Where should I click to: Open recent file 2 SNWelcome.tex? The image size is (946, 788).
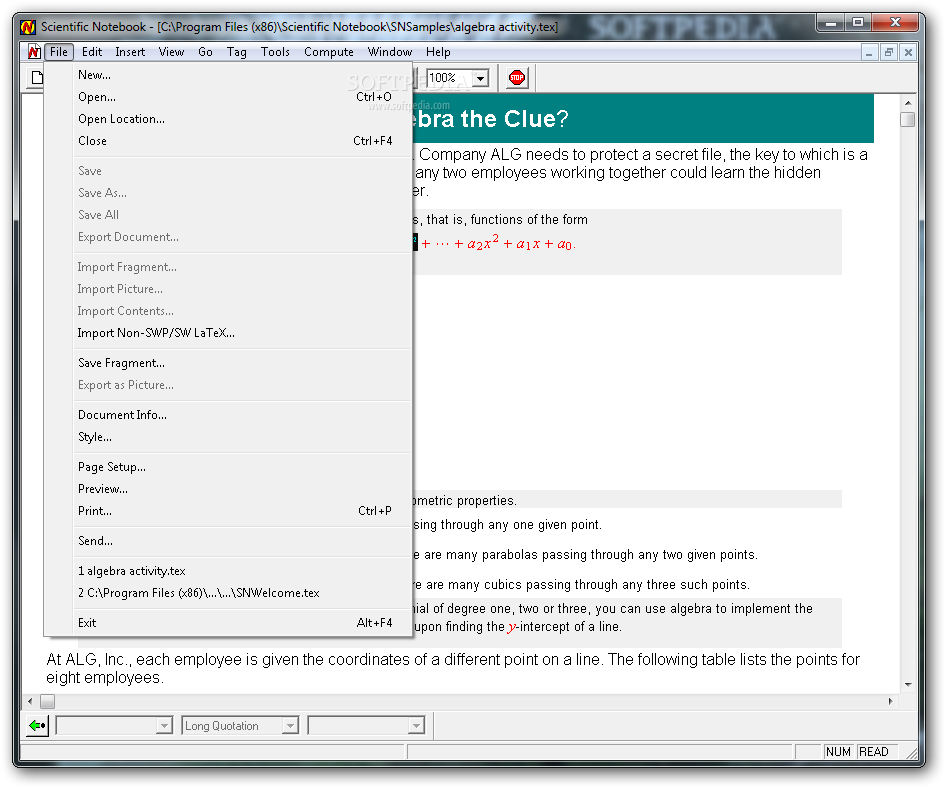229,593
